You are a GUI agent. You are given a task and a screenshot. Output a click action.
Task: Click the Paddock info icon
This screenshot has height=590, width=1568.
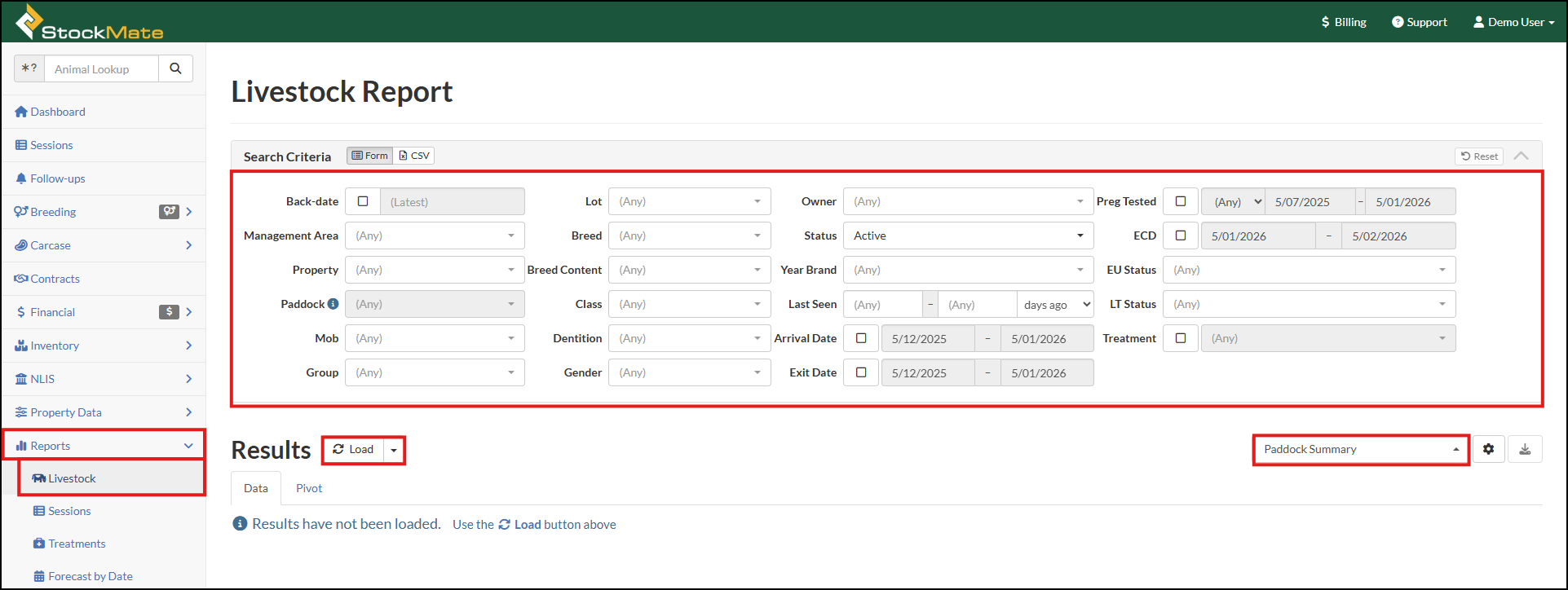tap(333, 304)
